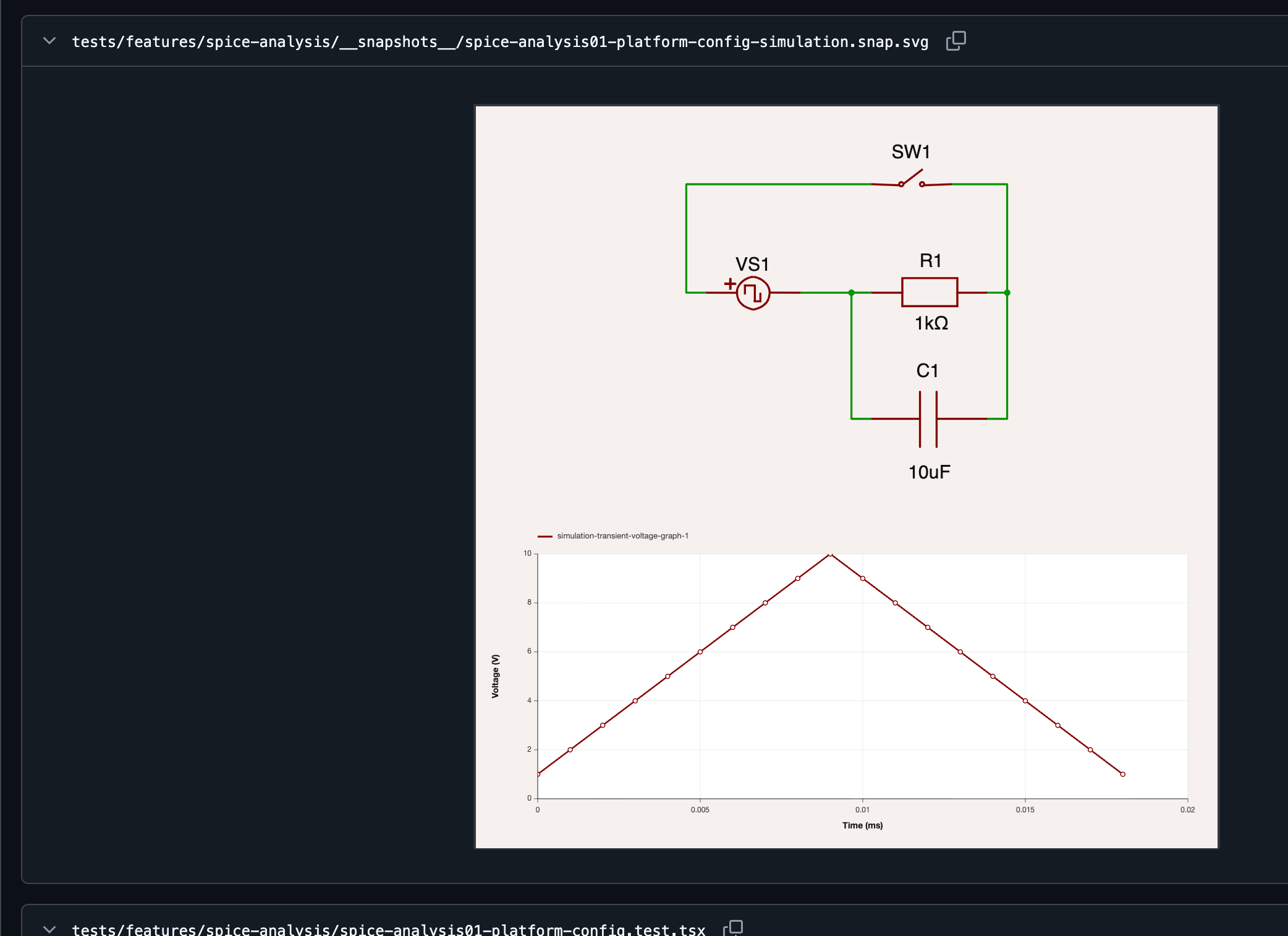Click the last data point on the graph
The height and width of the screenshot is (936, 1288).
(x=1122, y=774)
